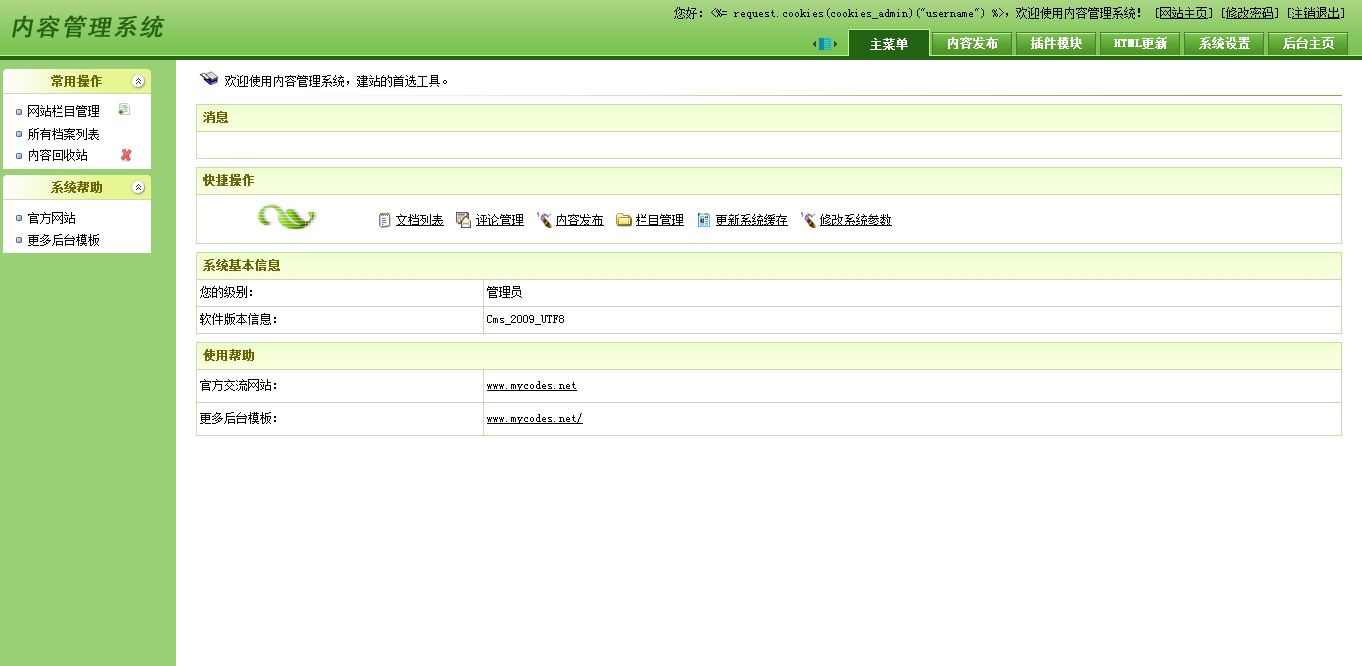Select the 主菜单 tab
This screenshot has width=1362, height=666.
[889, 43]
